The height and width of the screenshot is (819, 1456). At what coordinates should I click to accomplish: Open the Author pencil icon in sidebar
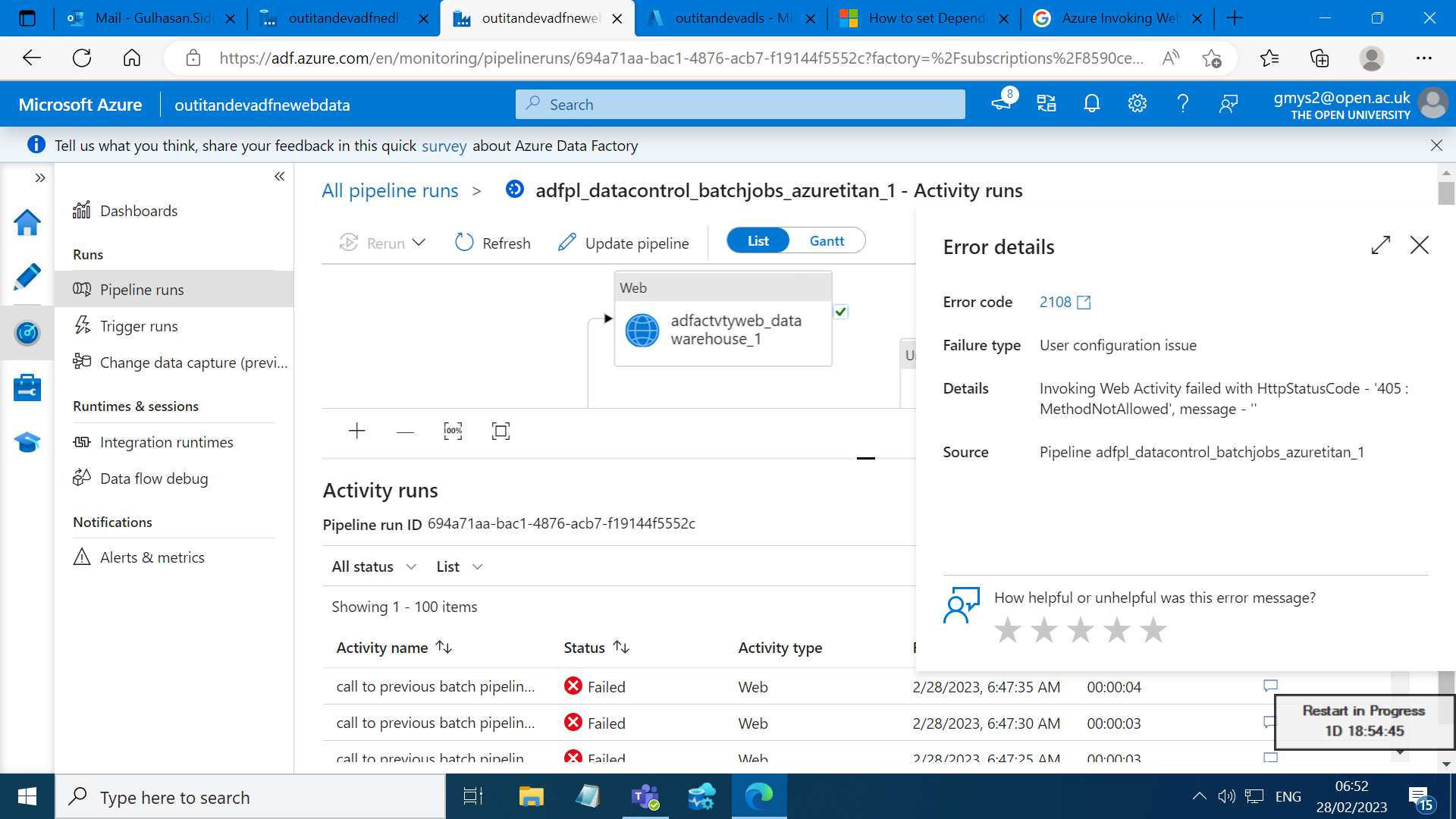click(x=27, y=277)
